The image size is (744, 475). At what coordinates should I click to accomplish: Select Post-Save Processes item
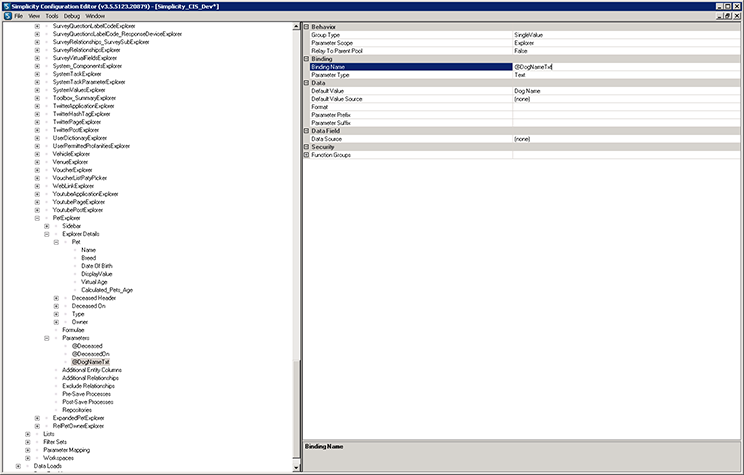(x=88, y=402)
